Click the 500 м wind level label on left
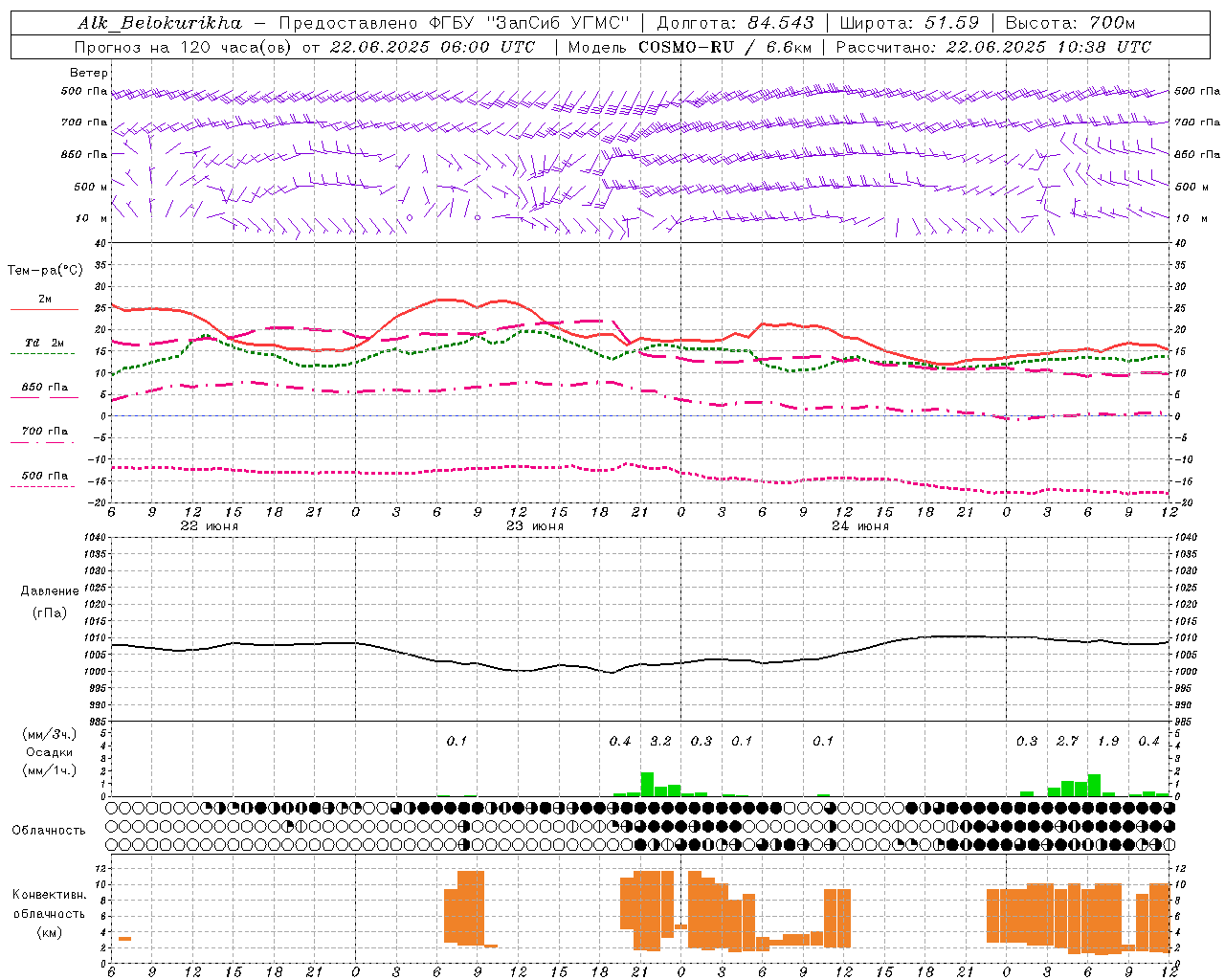This screenshot has height=980, width=1225. tap(91, 187)
